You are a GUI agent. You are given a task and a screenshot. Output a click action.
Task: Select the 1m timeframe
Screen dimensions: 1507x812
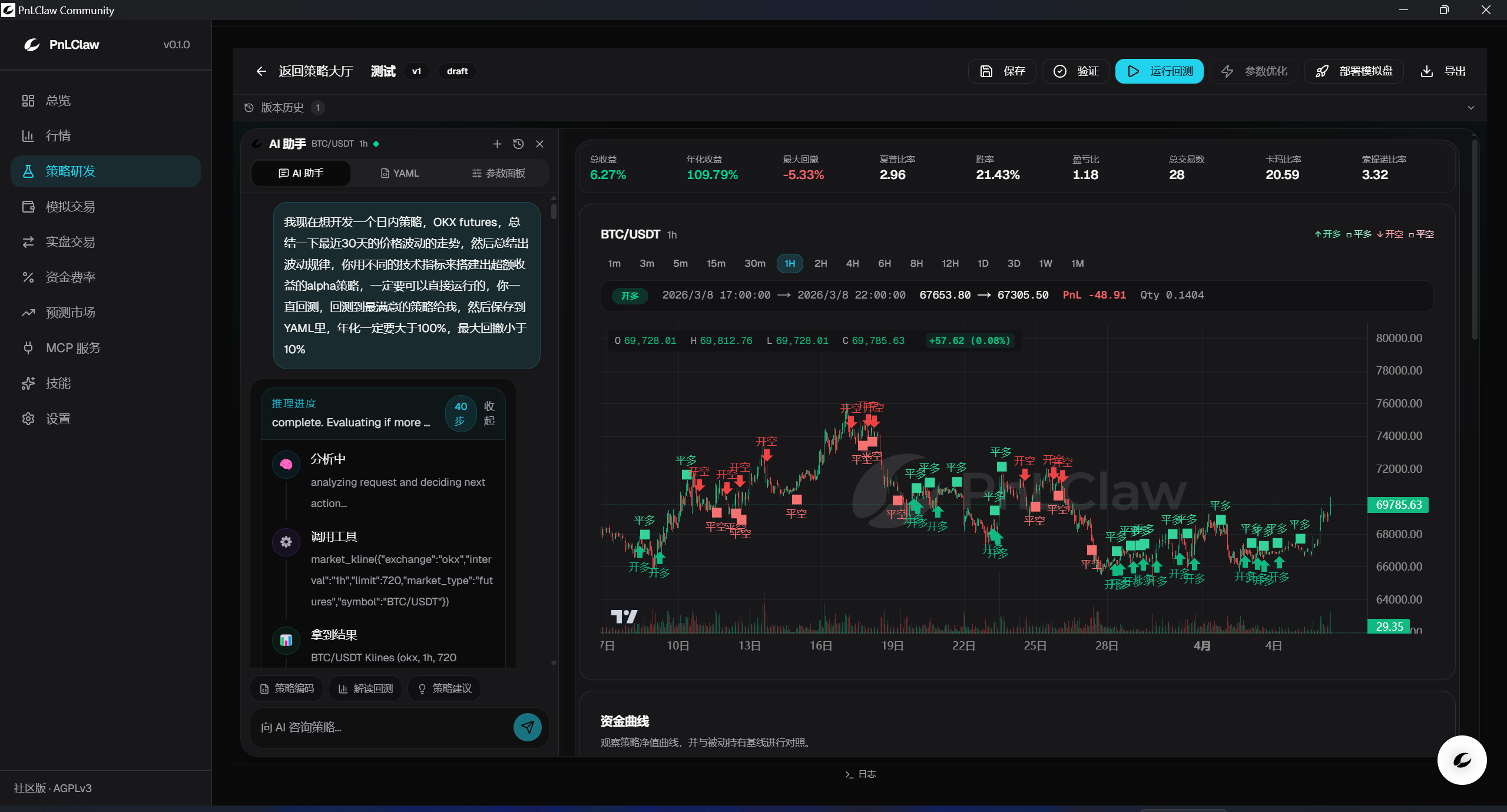click(614, 264)
